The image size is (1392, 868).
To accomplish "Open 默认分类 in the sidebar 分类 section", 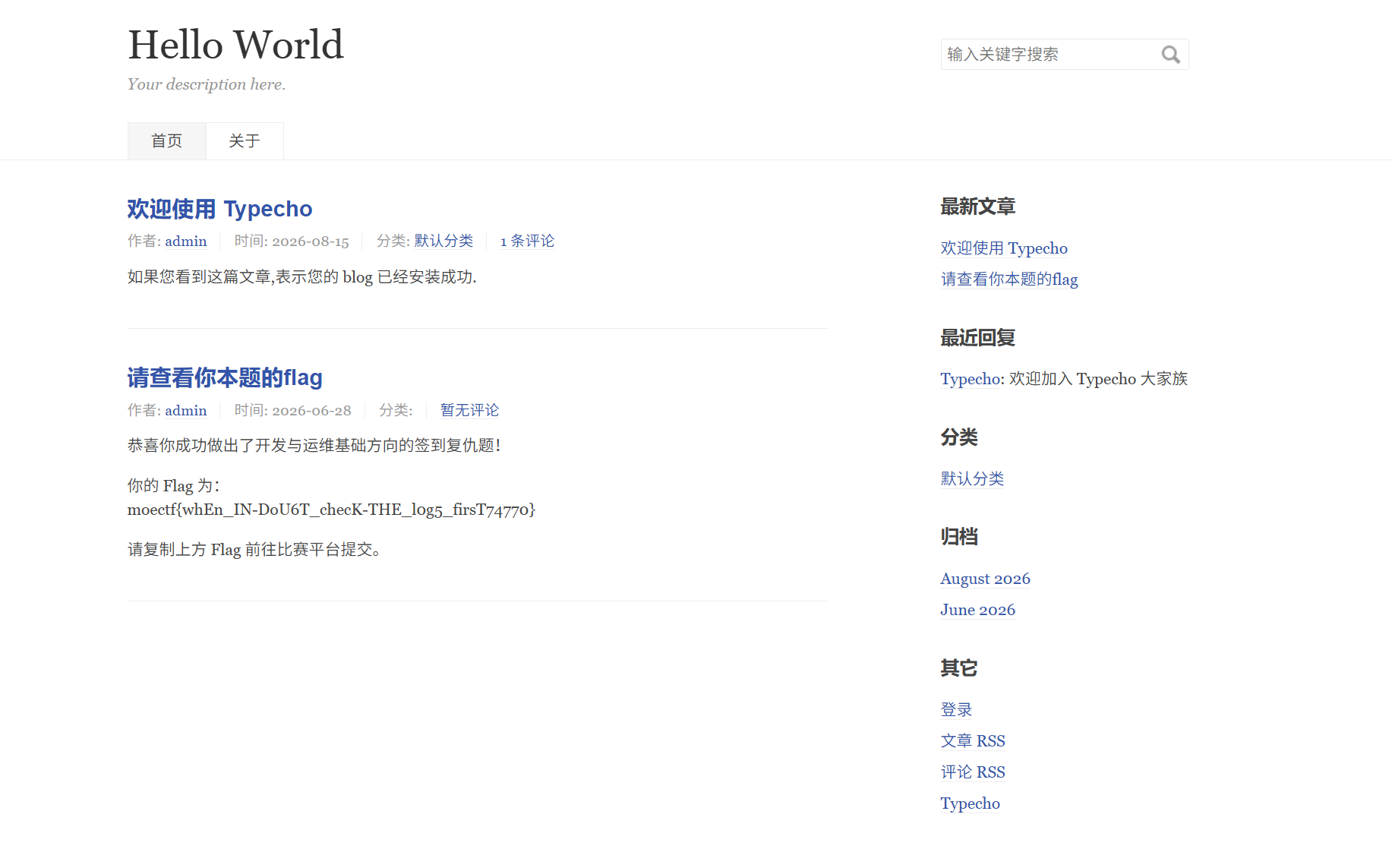I will pos(972,478).
